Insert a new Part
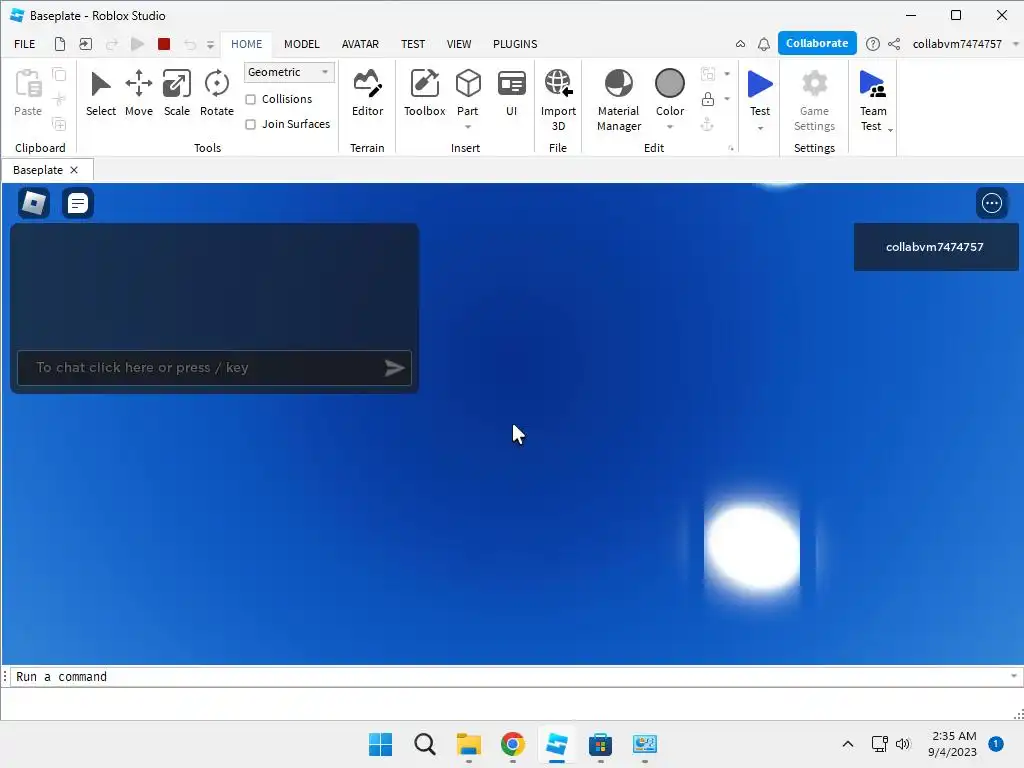The image size is (1024, 768). (x=468, y=91)
